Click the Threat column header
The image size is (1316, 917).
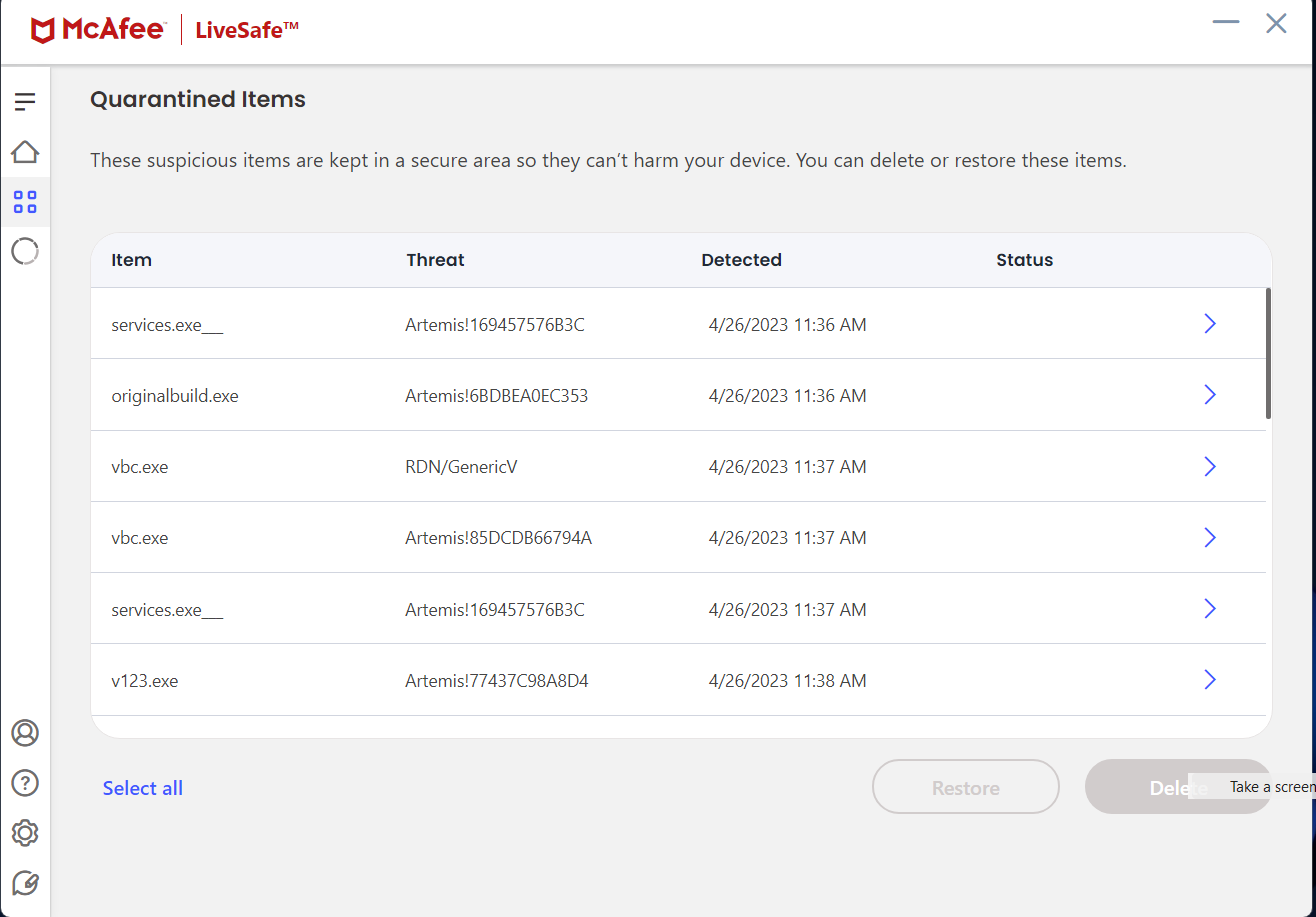[435, 260]
